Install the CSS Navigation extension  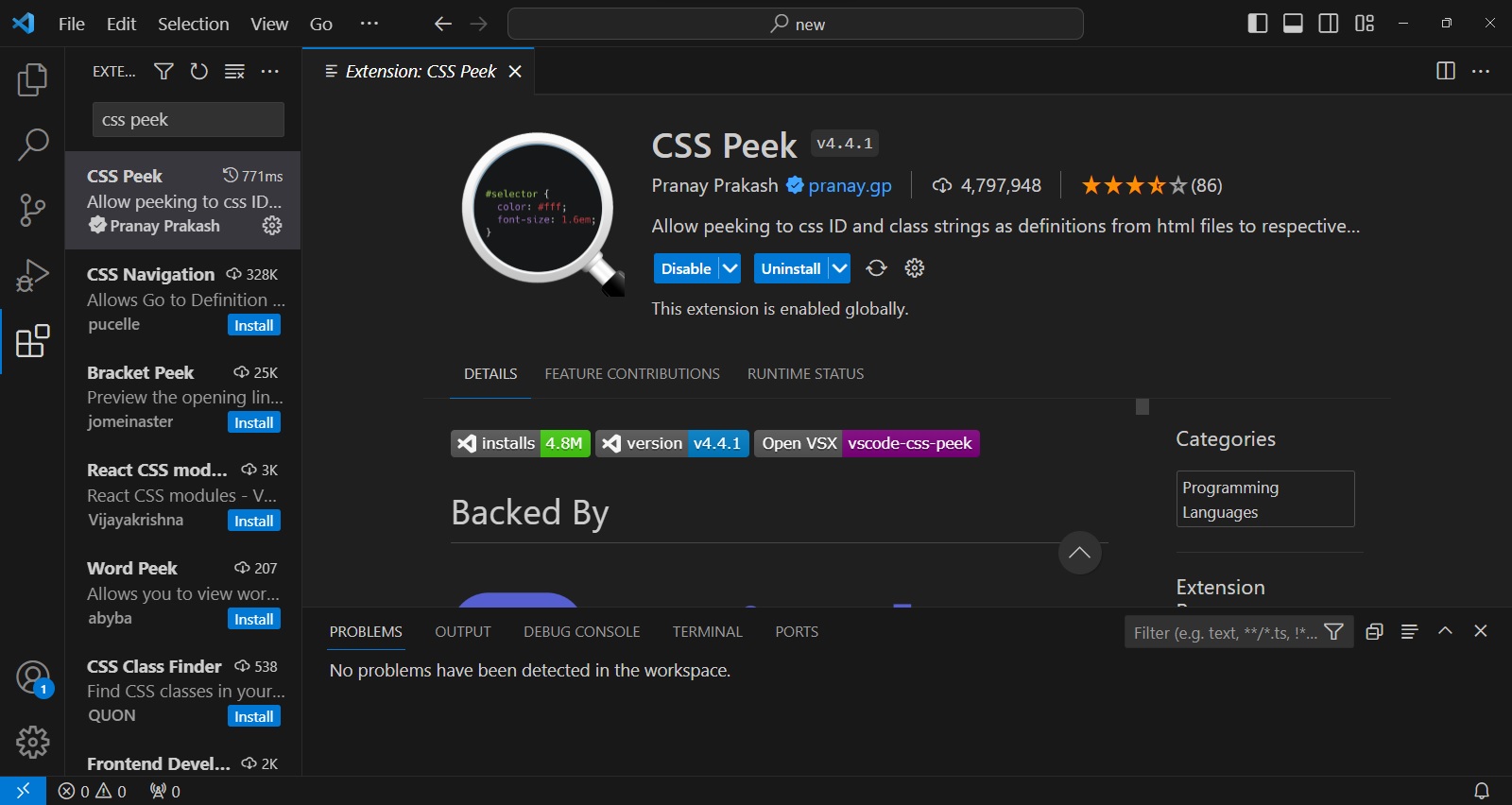pos(254,325)
